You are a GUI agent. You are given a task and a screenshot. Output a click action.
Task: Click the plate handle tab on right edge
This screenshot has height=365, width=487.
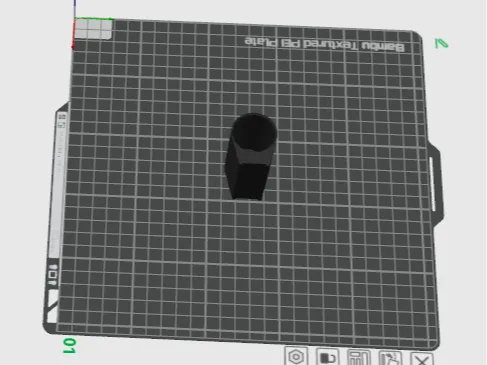coord(435,184)
